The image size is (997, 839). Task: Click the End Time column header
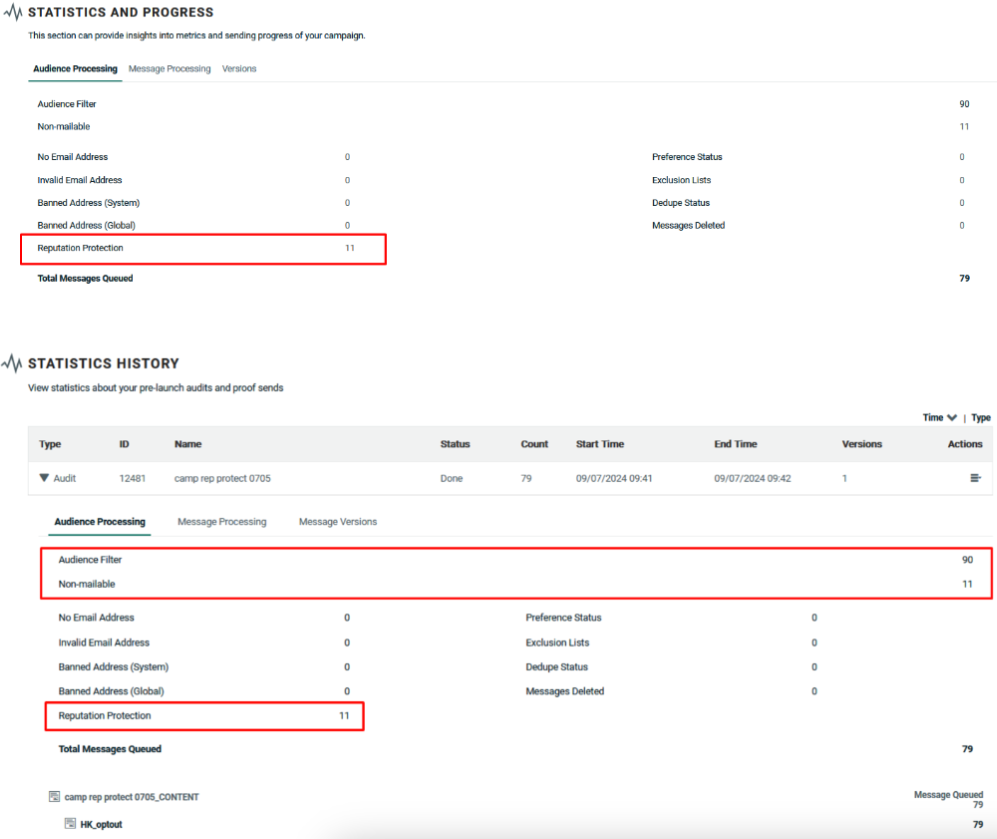pos(735,444)
